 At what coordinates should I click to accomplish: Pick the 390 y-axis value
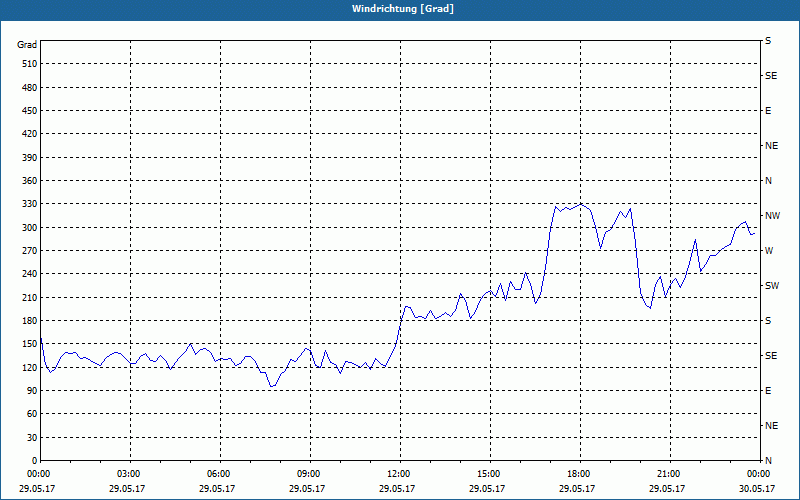pos(30,158)
